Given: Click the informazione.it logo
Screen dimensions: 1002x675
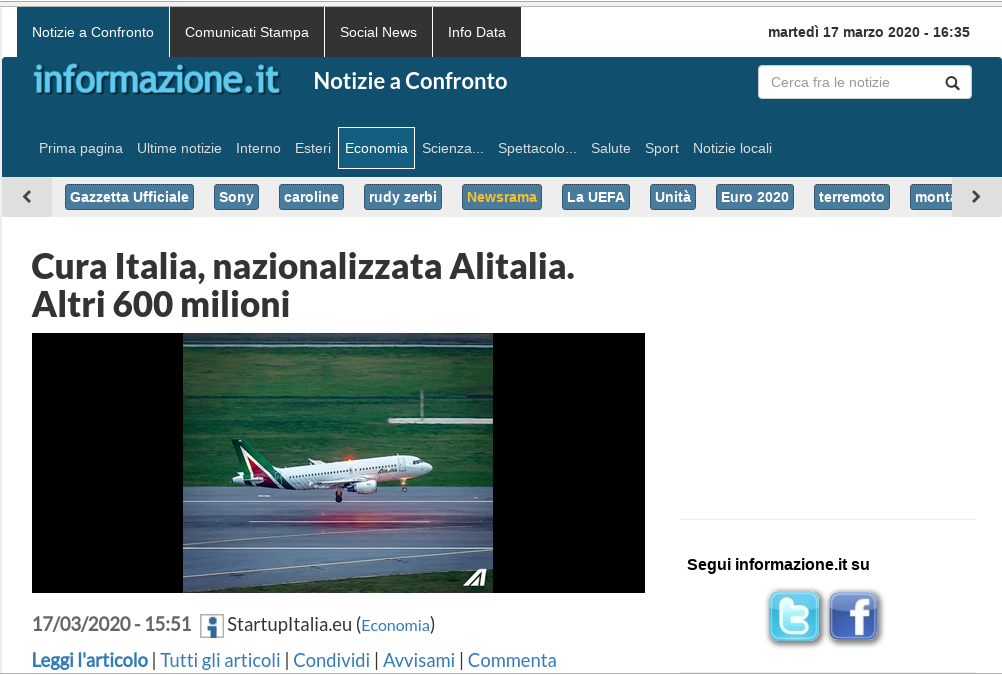Looking at the screenshot, I should coord(157,80).
